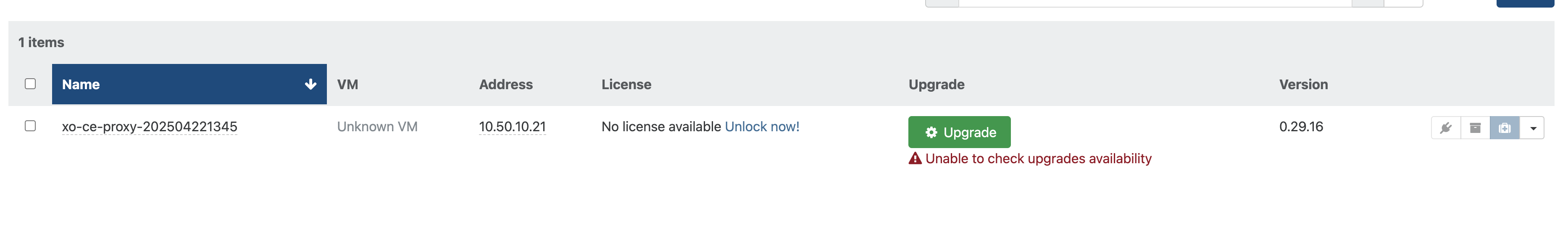Sort by the Address column header

pos(505,85)
